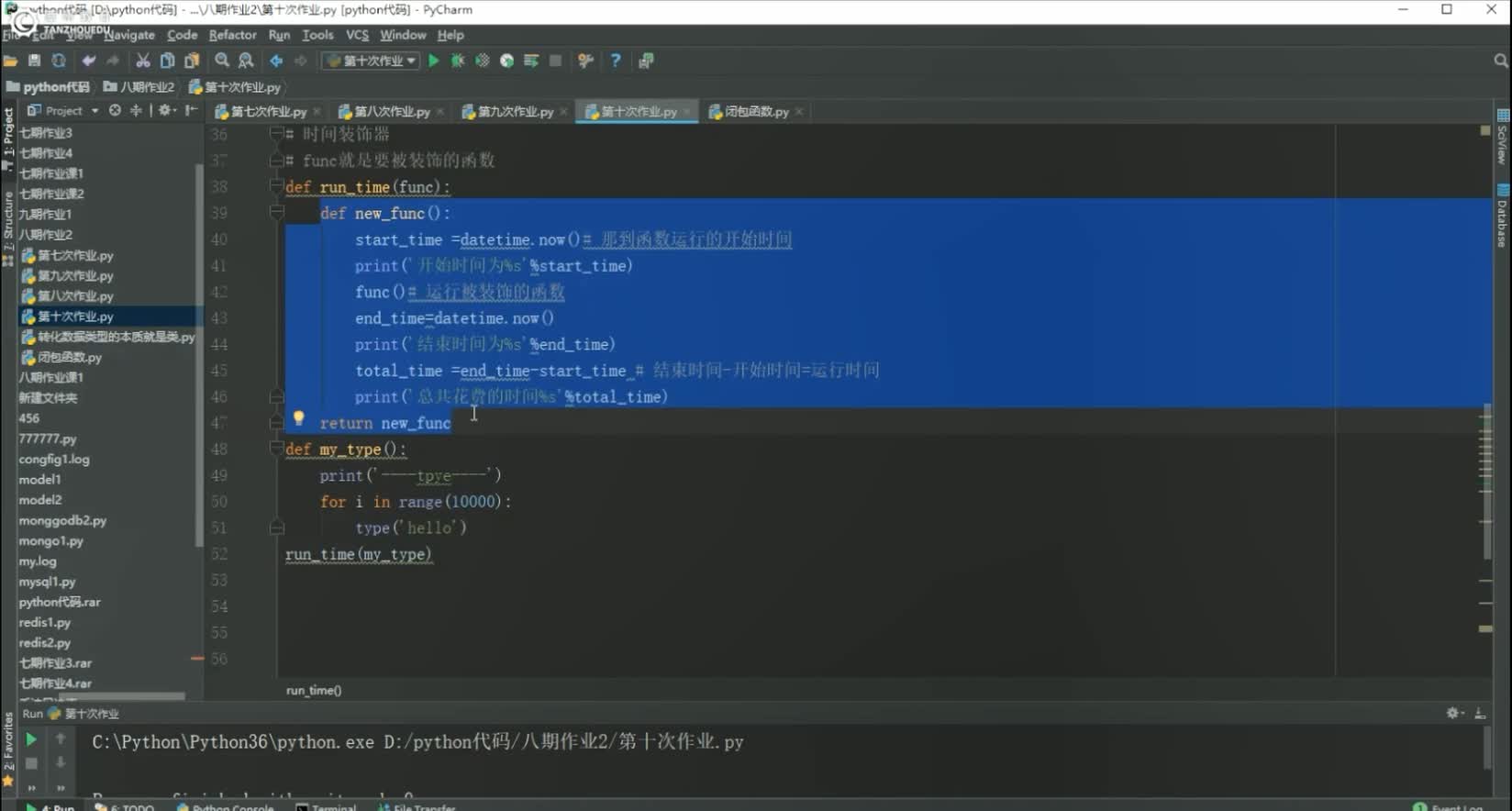
Task: Start debugging with the green bug icon
Action: point(457,61)
